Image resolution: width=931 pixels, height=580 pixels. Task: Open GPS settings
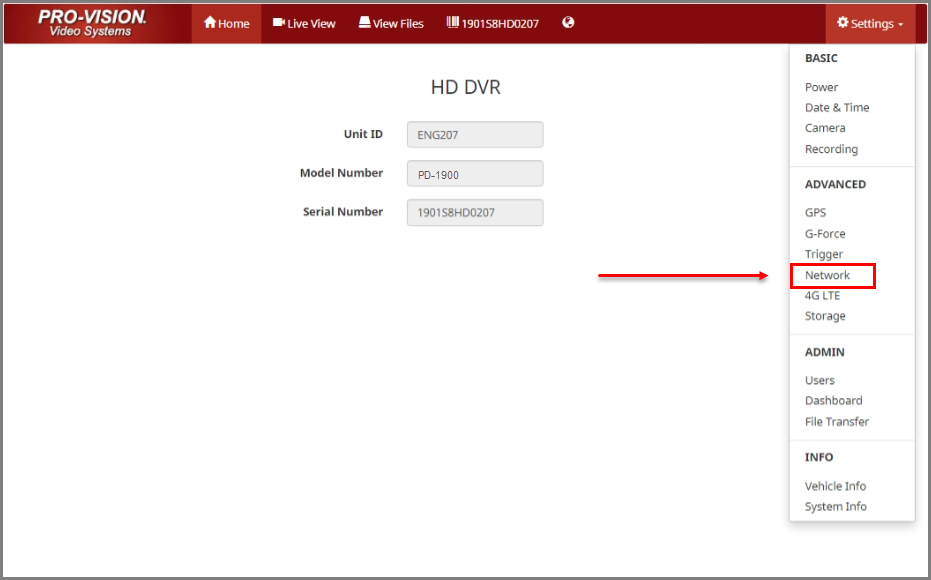(x=815, y=213)
